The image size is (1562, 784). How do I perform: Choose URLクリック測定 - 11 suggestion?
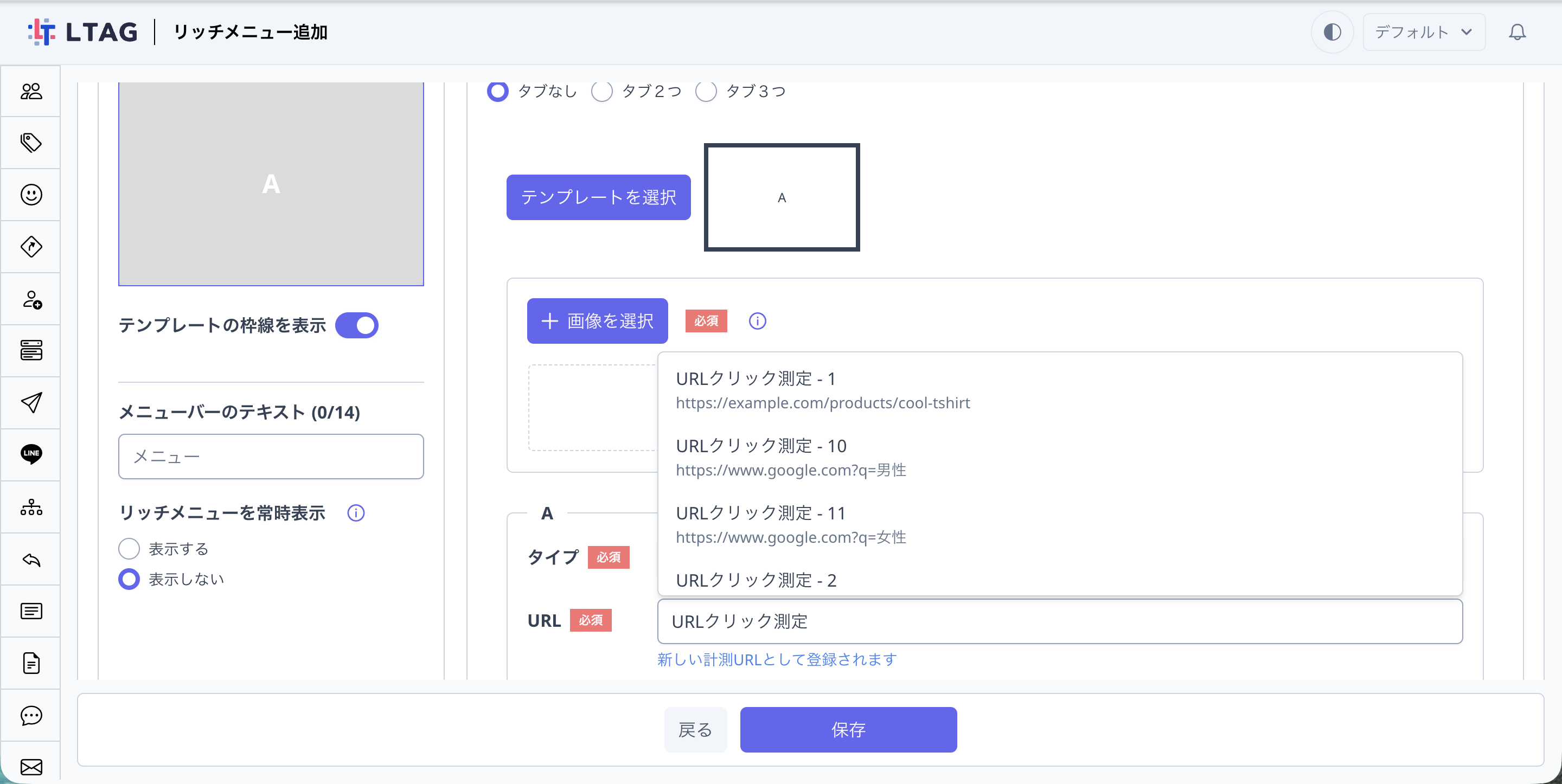coord(1059,524)
